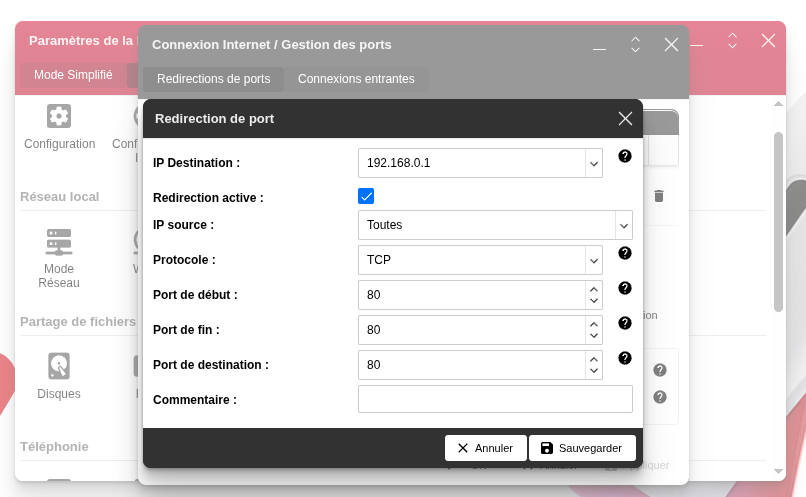The height and width of the screenshot is (497, 806).
Task: Open Configuration gear icon in settings window
Action: 59,116
